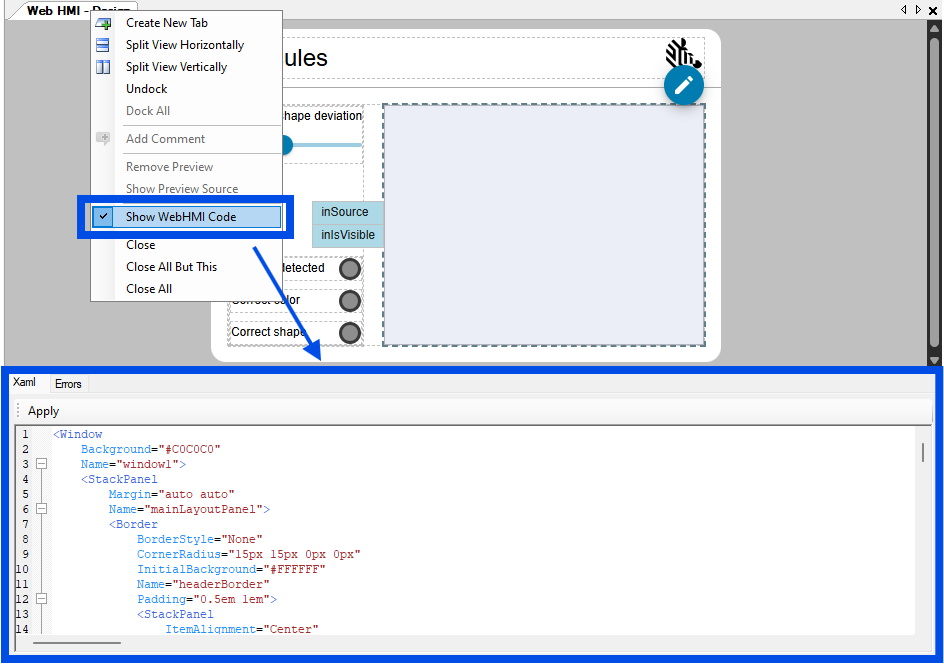The width and height of the screenshot is (944, 664).
Task: Click the code editor vertical scrollbar
Action: coord(923,450)
